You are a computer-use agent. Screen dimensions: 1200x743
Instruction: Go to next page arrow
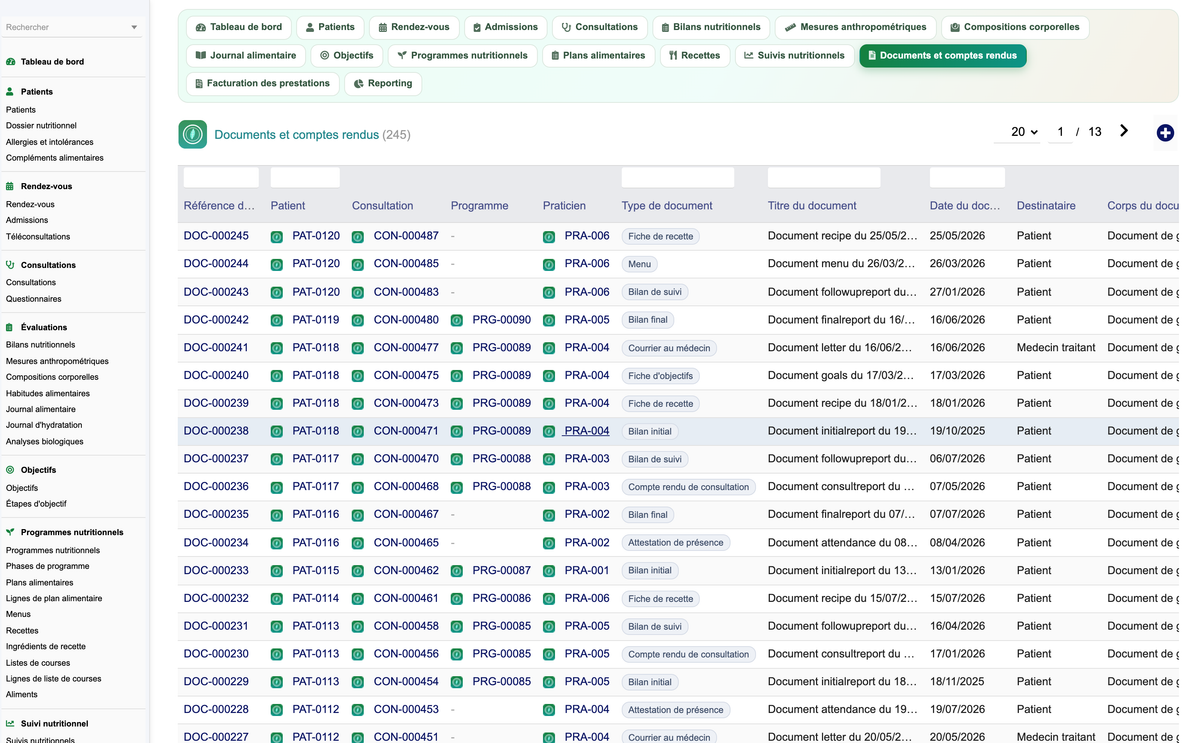pos(1124,131)
